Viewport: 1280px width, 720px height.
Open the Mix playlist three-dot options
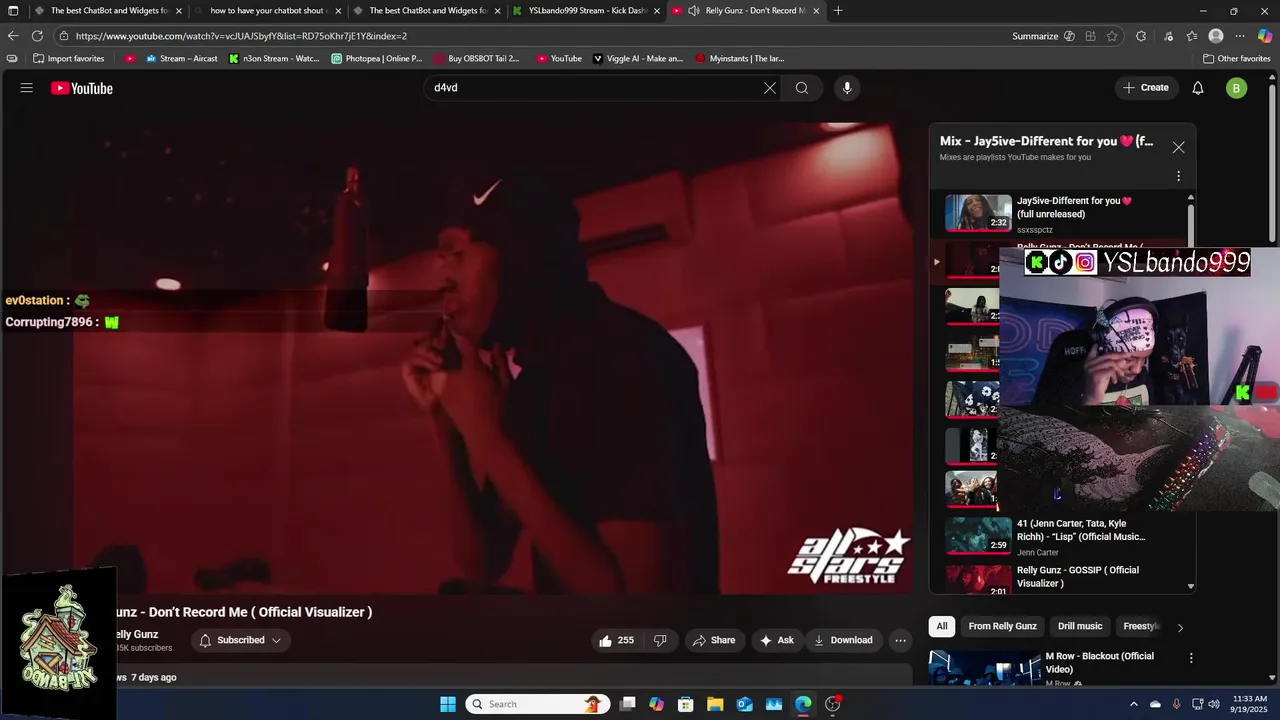[x=1178, y=176]
